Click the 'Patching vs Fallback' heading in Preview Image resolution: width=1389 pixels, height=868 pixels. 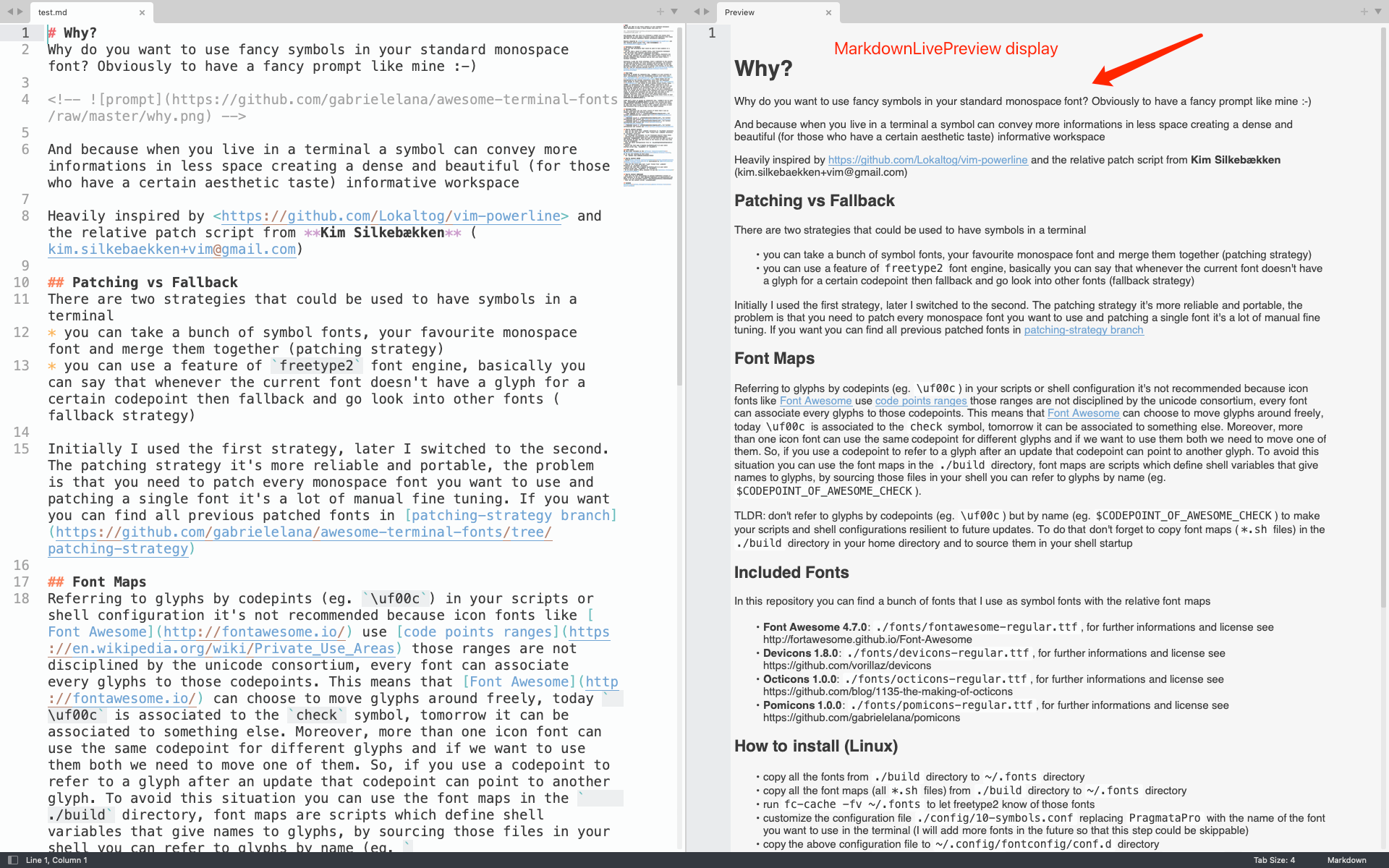tap(815, 201)
